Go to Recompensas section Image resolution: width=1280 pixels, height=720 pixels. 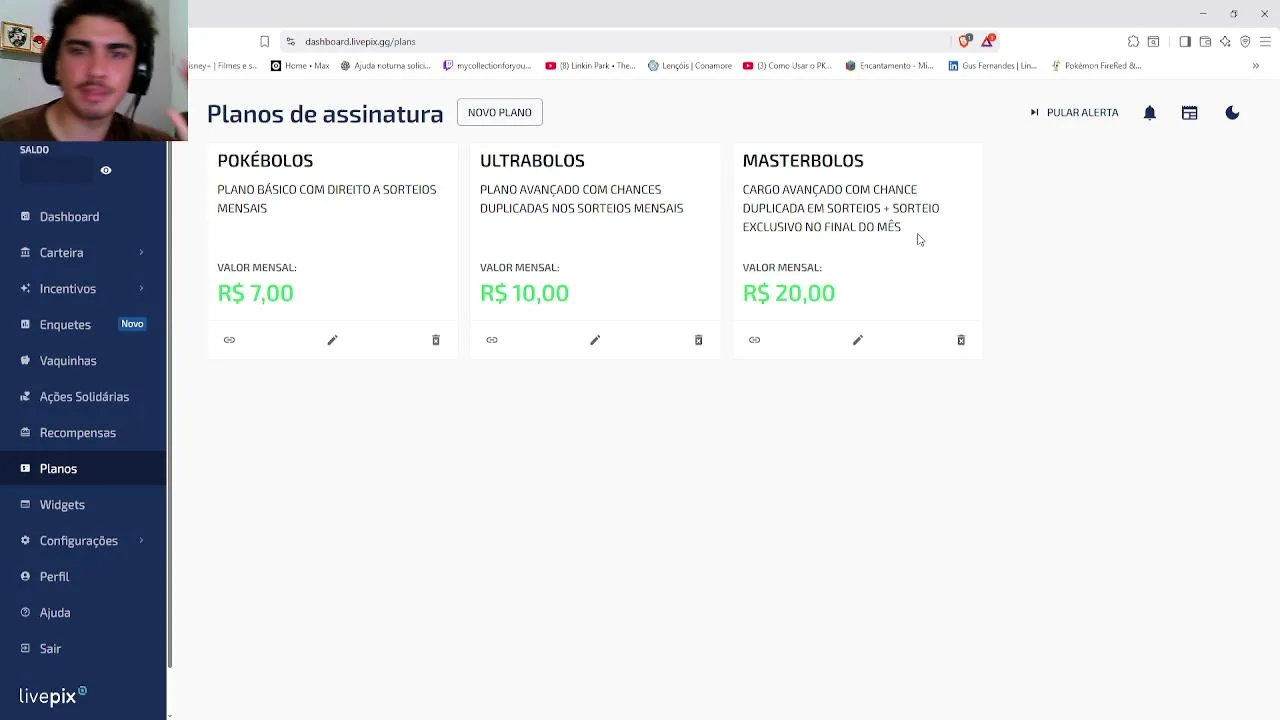pos(77,433)
